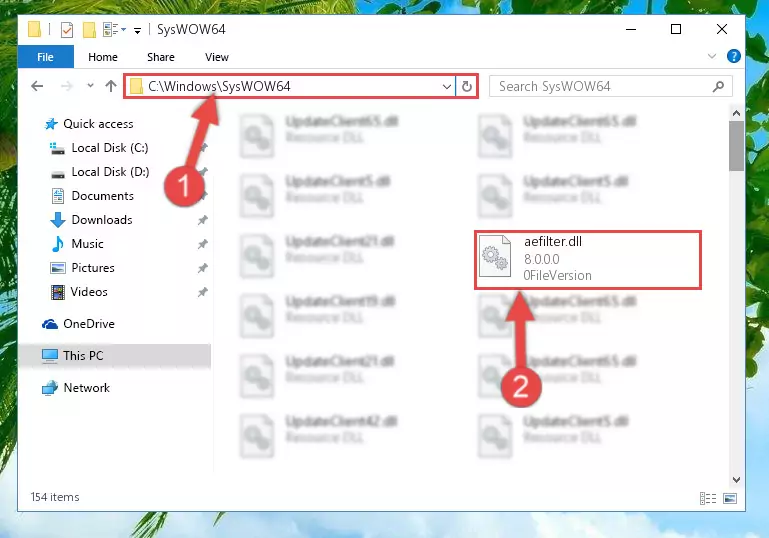
Task: Open the File menu tab
Action: pyautogui.click(x=46, y=57)
